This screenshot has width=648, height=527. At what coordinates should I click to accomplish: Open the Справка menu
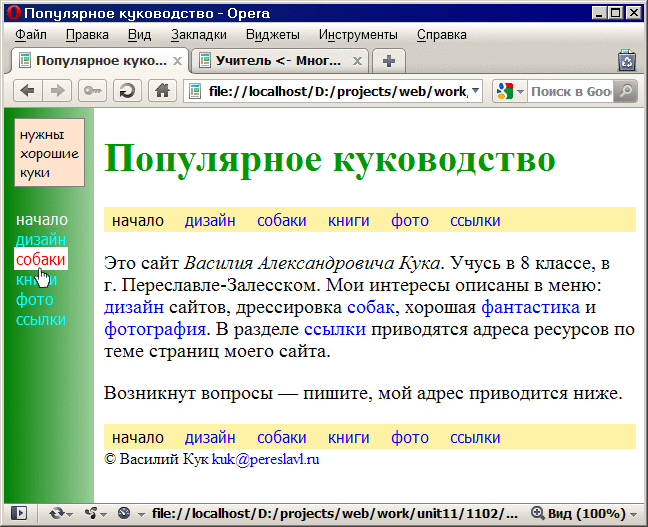pos(441,35)
